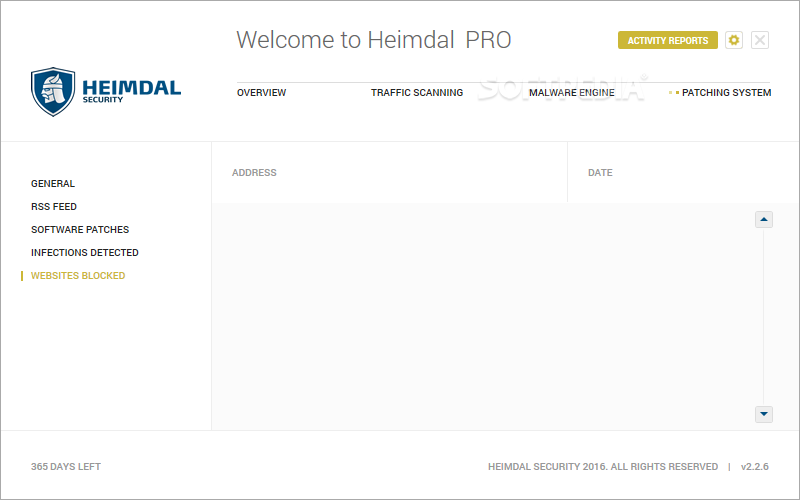Click the v2.2.6 version text
Screen dimensions: 800x500
click(x=755, y=466)
